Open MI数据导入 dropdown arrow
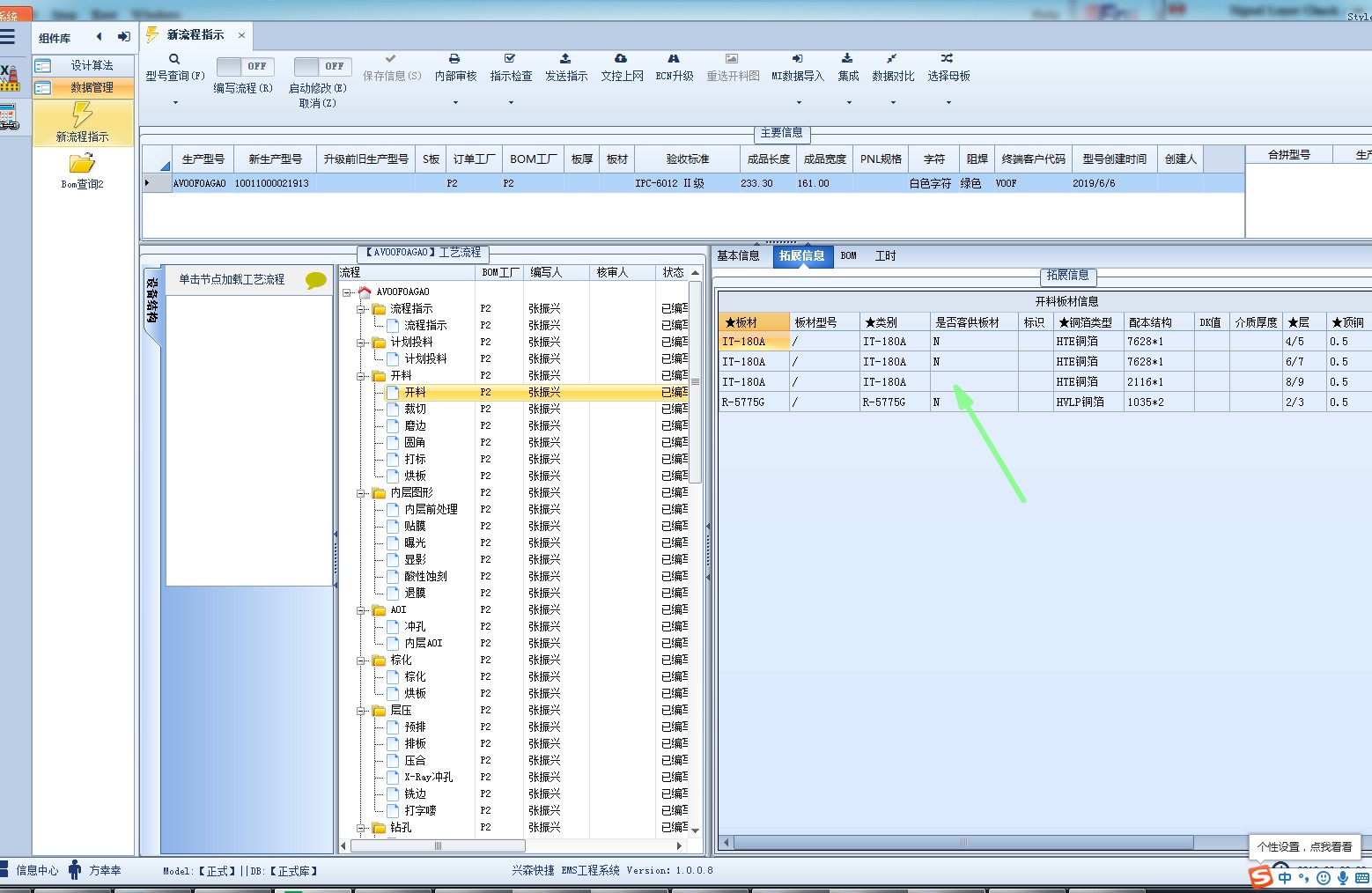Viewport: 1372px width, 893px height. [x=798, y=103]
